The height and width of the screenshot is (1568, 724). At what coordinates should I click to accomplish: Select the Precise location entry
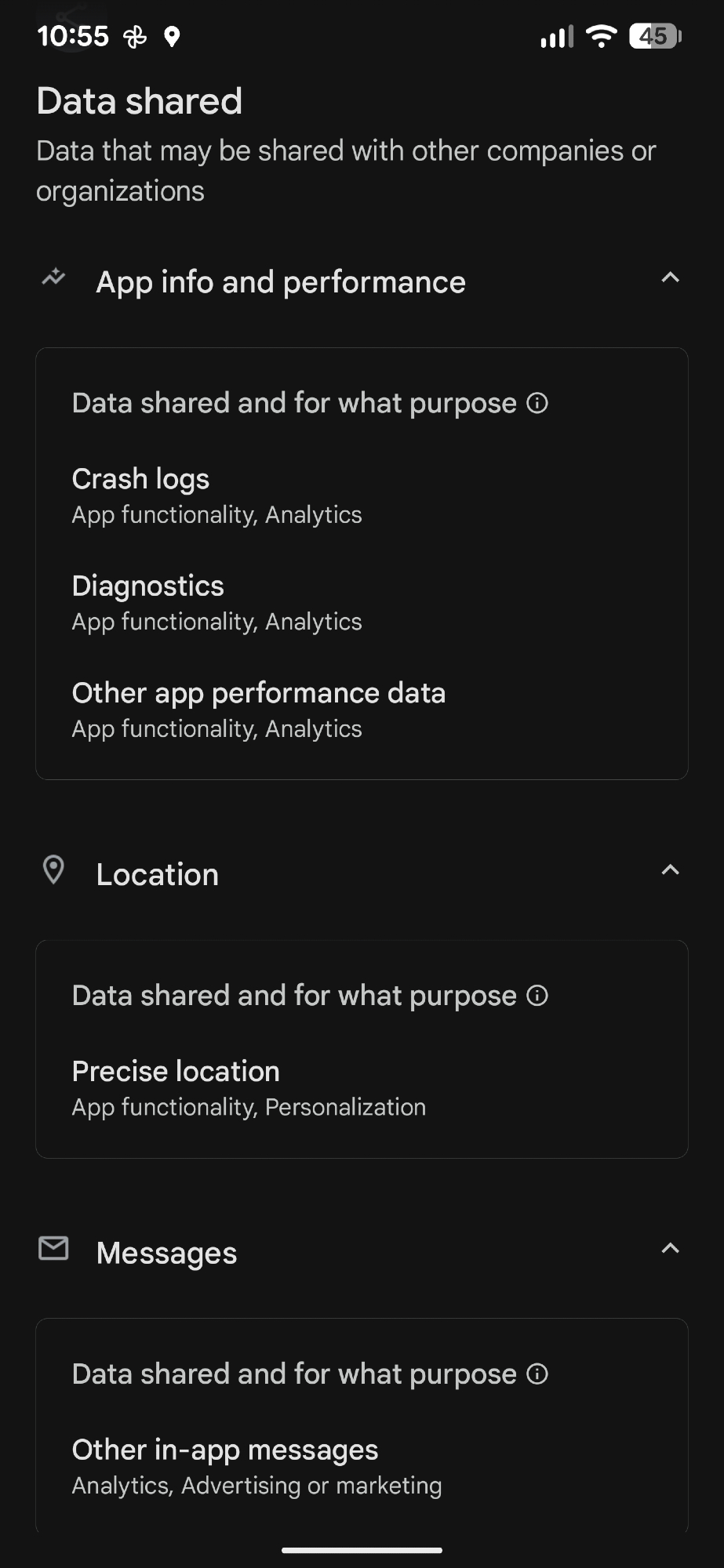[x=248, y=1088]
